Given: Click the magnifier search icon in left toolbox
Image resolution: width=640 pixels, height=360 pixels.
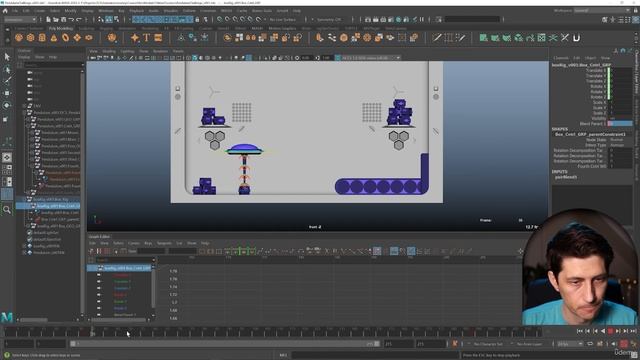Looking at the screenshot, I should 7,210.
